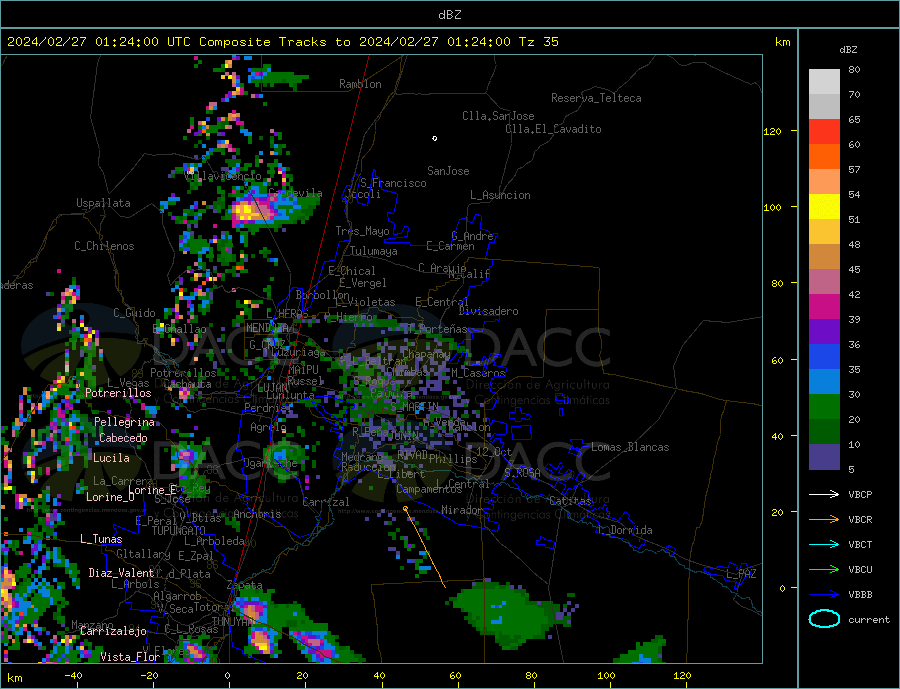Click the 'current' legend label
This screenshot has height=689, width=900.
point(869,620)
